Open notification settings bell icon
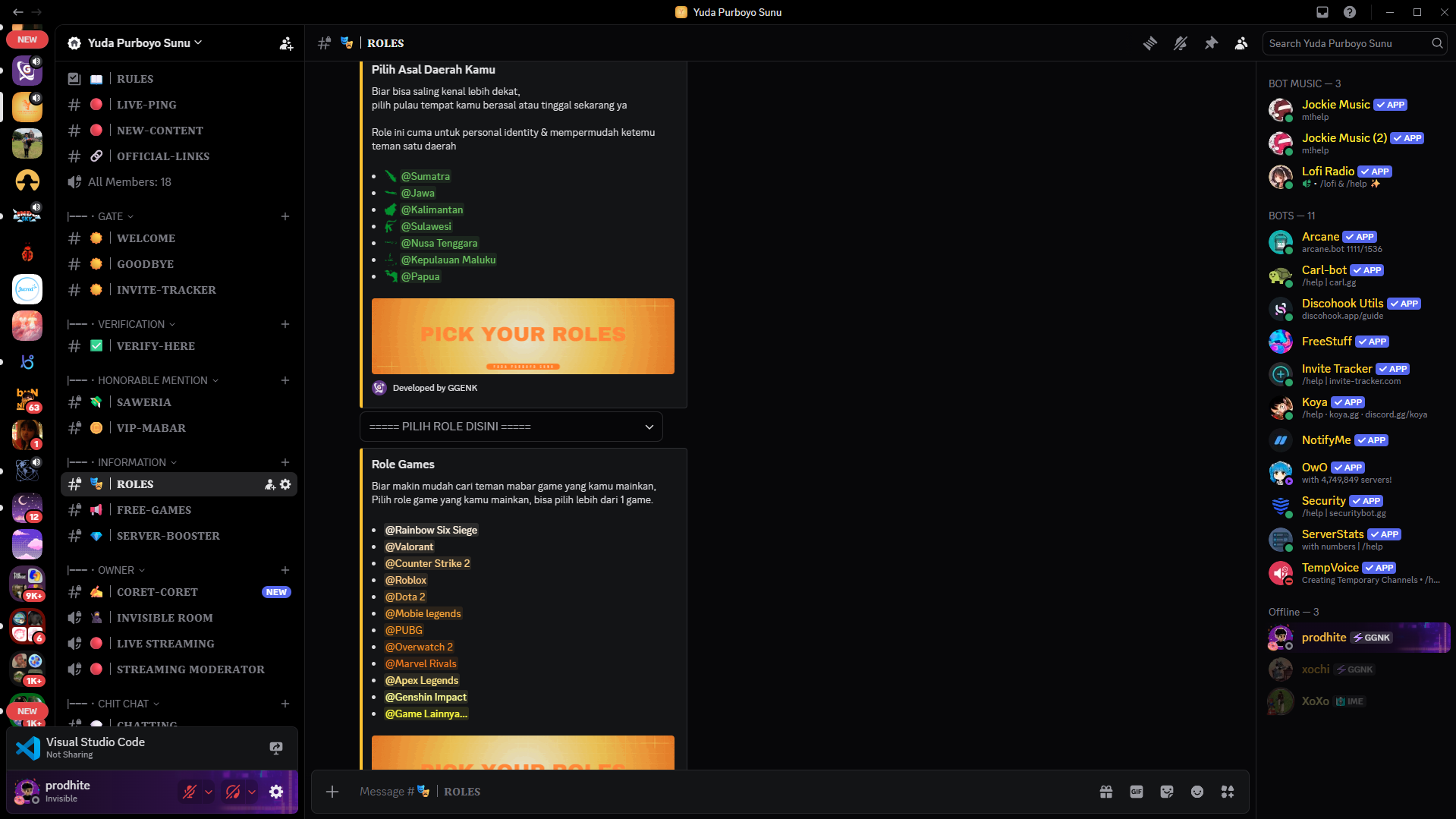The width and height of the screenshot is (1456, 819). pyautogui.click(x=1181, y=43)
